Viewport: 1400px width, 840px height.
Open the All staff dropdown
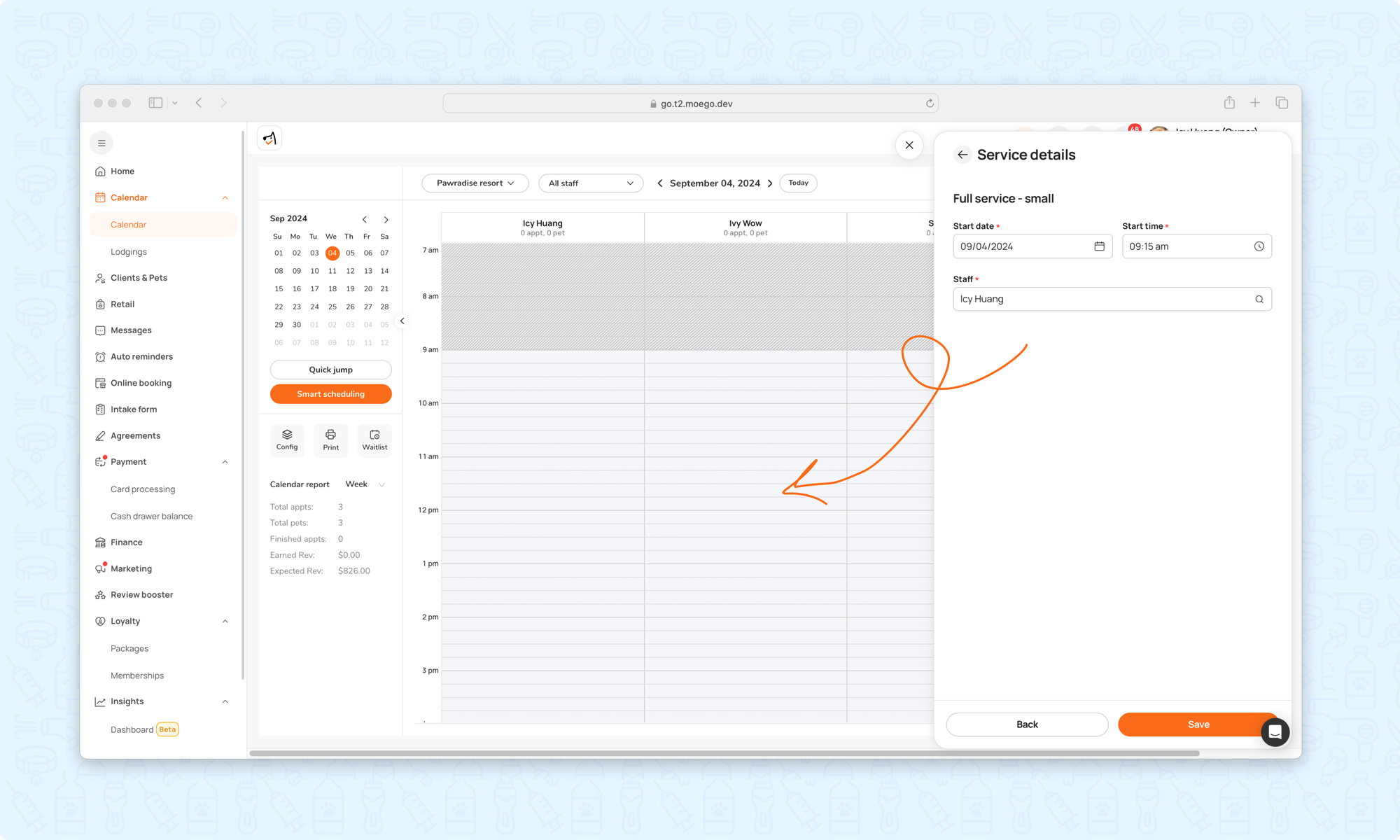[x=591, y=183]
